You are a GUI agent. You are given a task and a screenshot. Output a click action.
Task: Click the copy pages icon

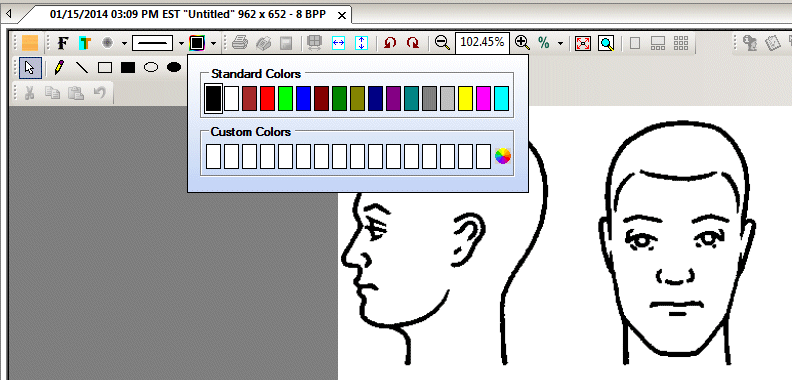52,92
